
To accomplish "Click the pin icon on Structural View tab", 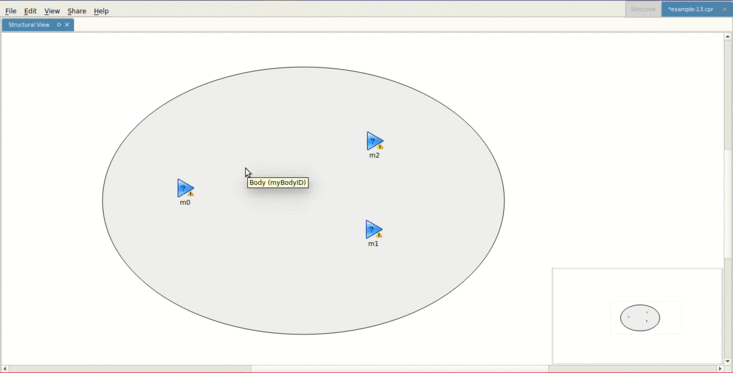I will coord(59,25).
